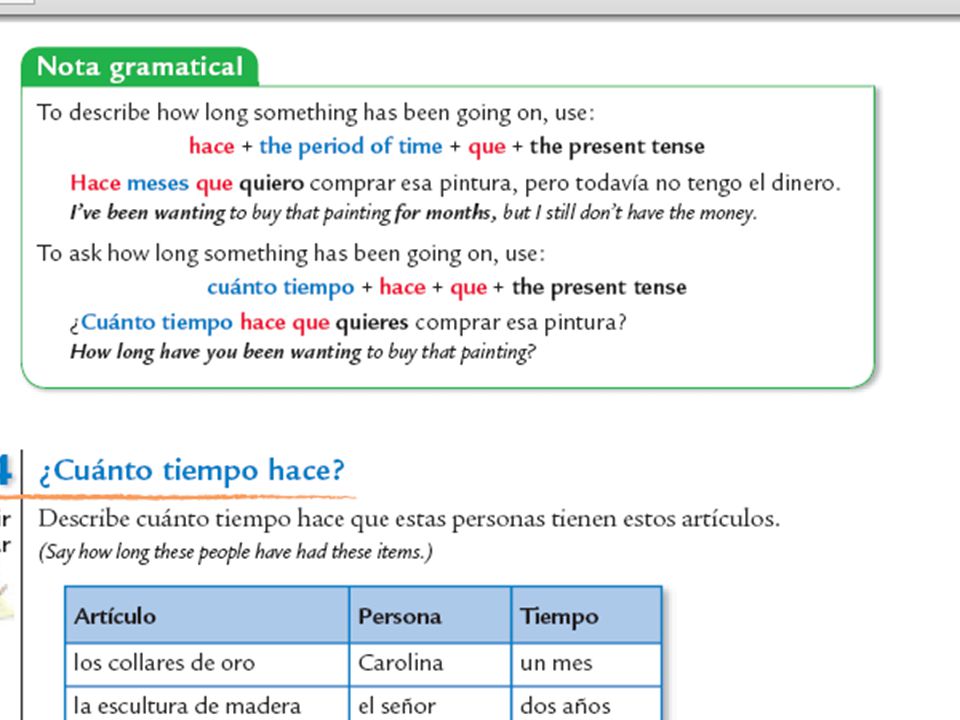The width and height of the screenshot is (960, 720).
Task: Select the '¿Cuánto tiempo hace?' activity heading
Action: [x=192, y=471]
